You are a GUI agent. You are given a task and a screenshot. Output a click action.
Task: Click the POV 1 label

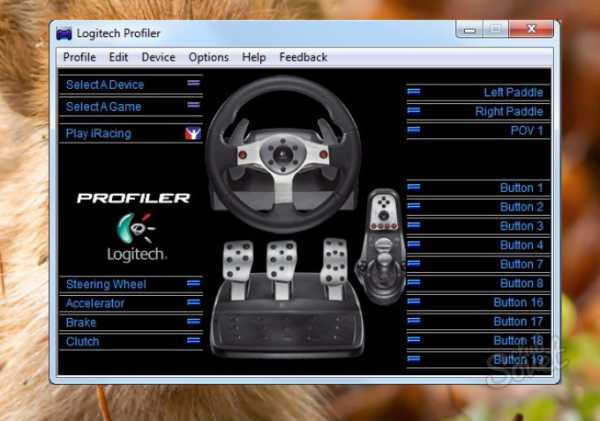pyautogui.click(x=527, y=131)
